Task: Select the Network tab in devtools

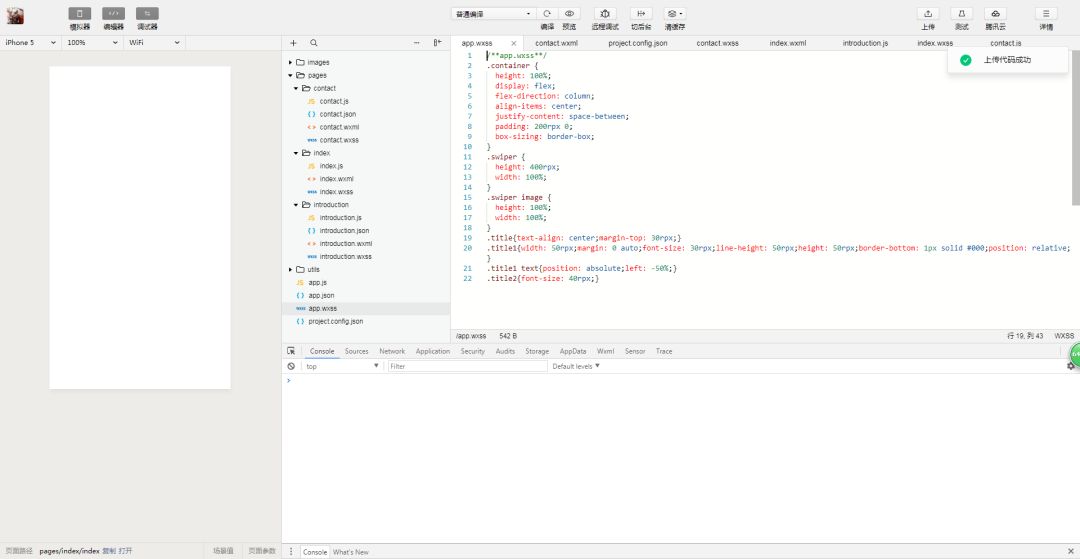Action: point(392,351)
